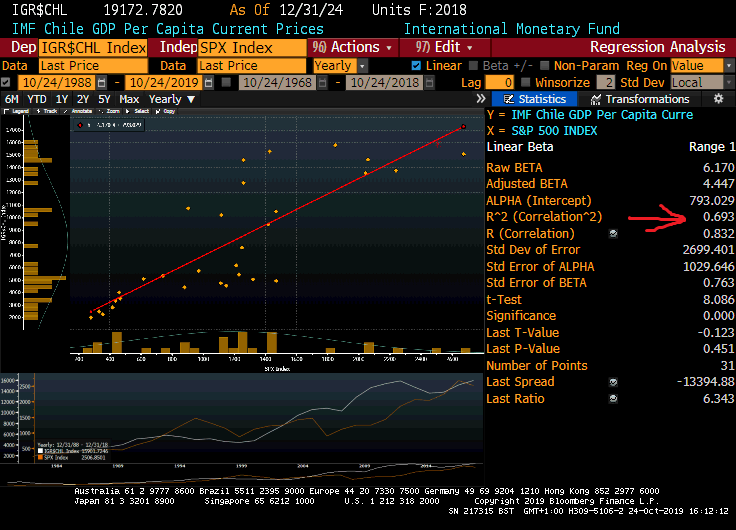This screenshot has height=530, width=736.
Task: Click the X = S&P 500 INDEX series label
Action: [542, 131]
